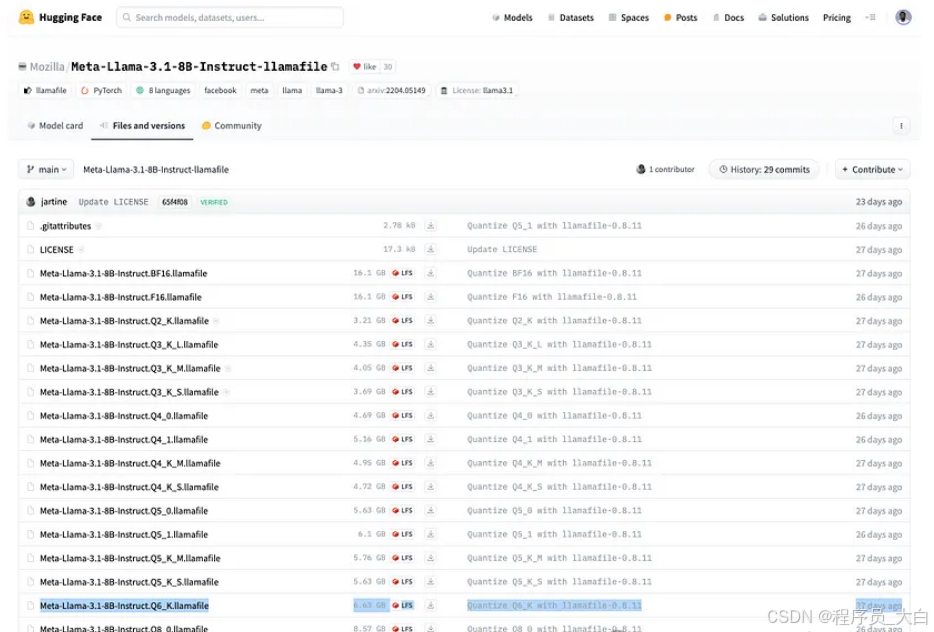Expand the 8 languages tag
Screen dimensions: 934x632
[x=163, y=91]
